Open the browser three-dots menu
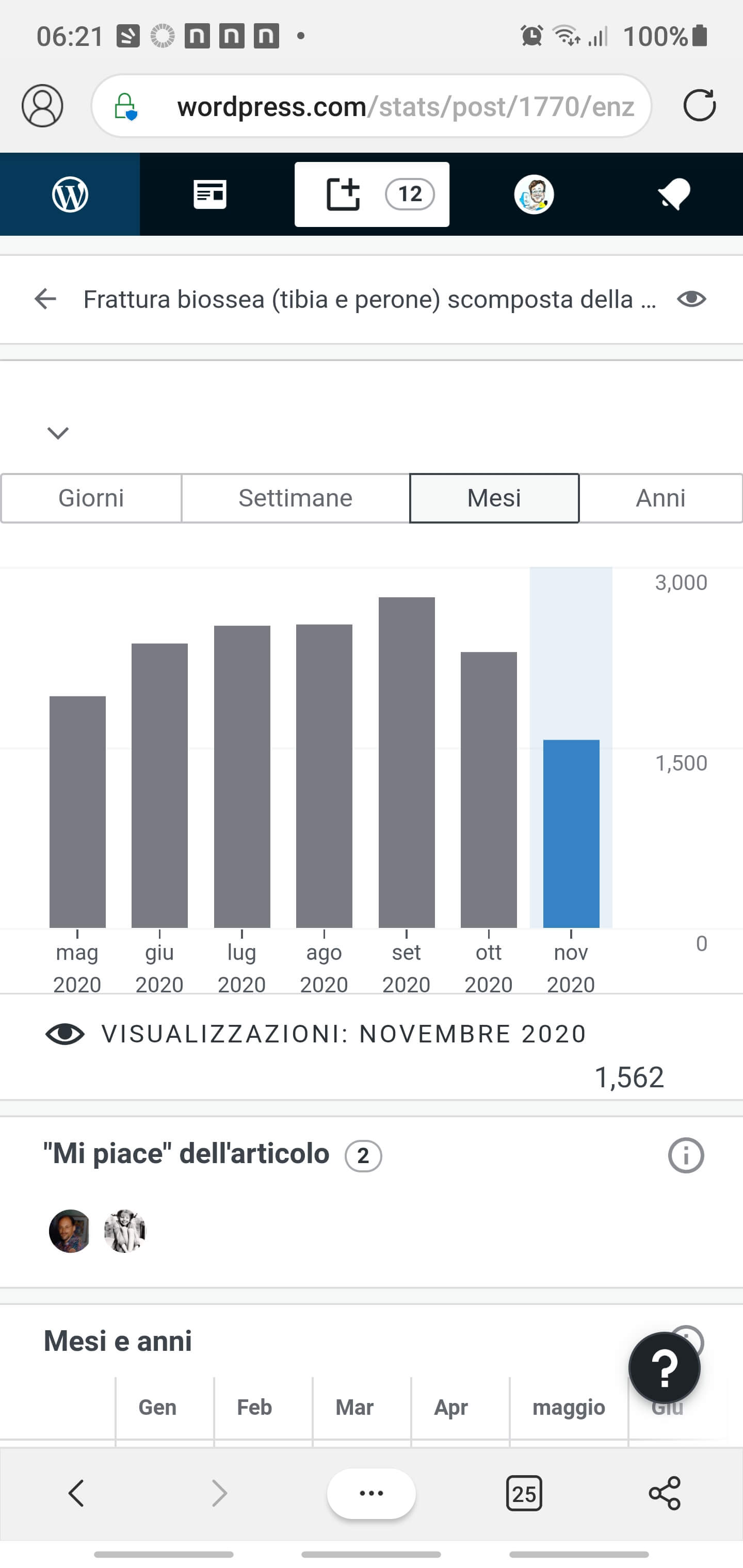Screen dimensions: 743x1568 click(x=372, y=1493)
